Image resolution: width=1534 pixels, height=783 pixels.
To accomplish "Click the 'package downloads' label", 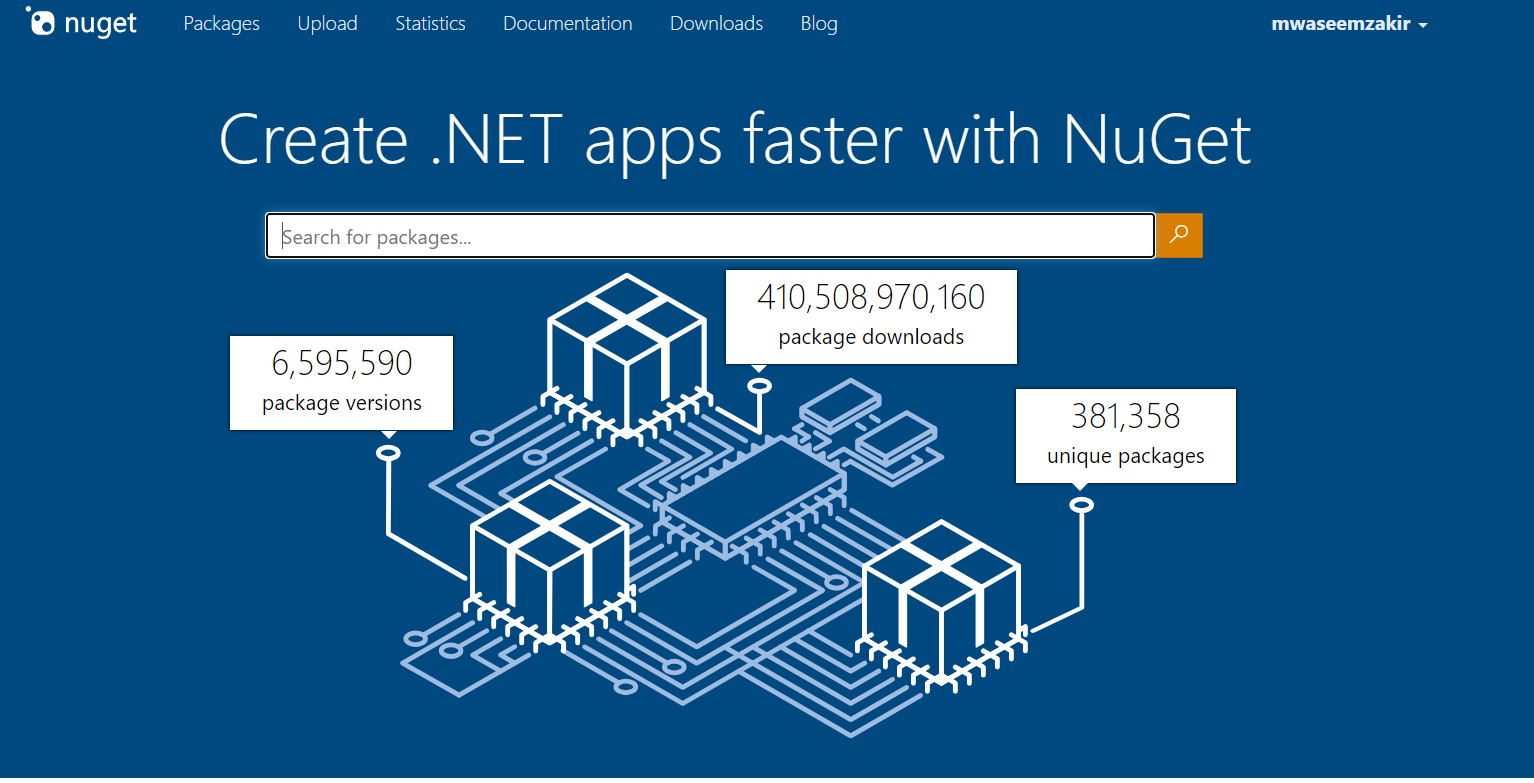I will 871,337.
